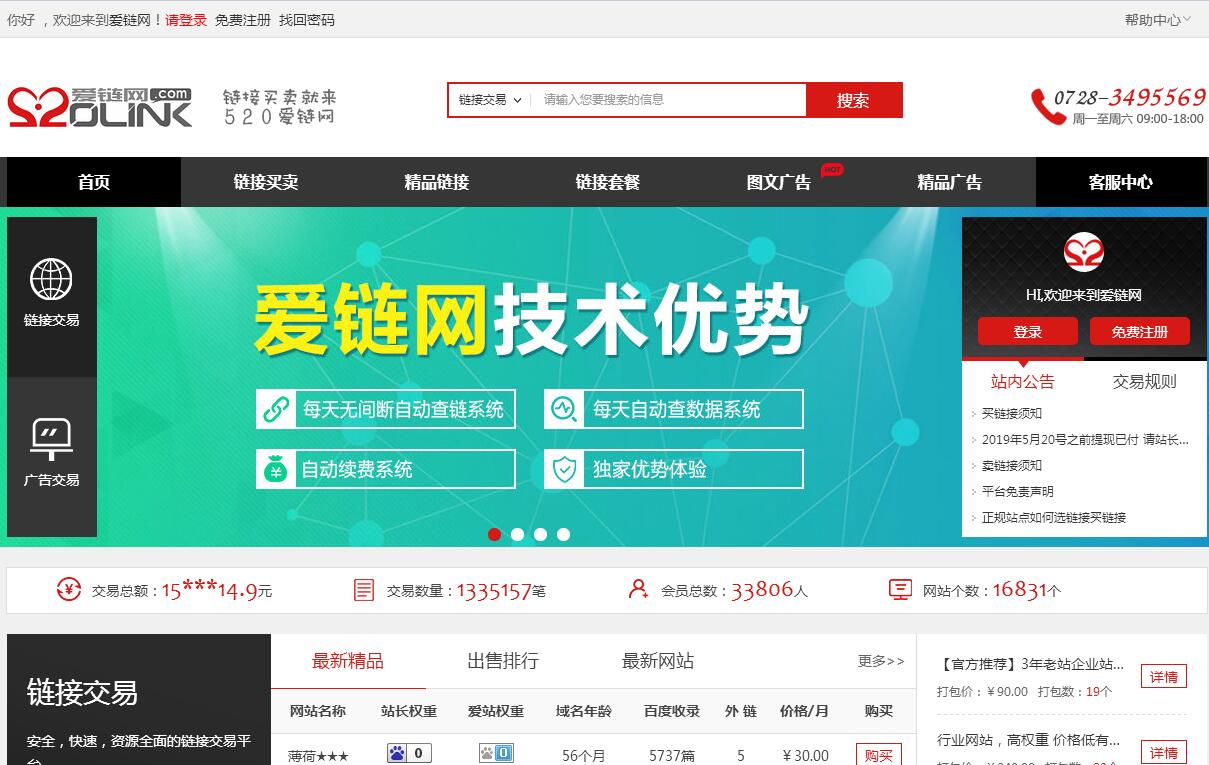Image resolution: width=1209 pixels, height=765 pixels.
Task: Click the monitor icon for 广告交易
Action: point(51,439)
